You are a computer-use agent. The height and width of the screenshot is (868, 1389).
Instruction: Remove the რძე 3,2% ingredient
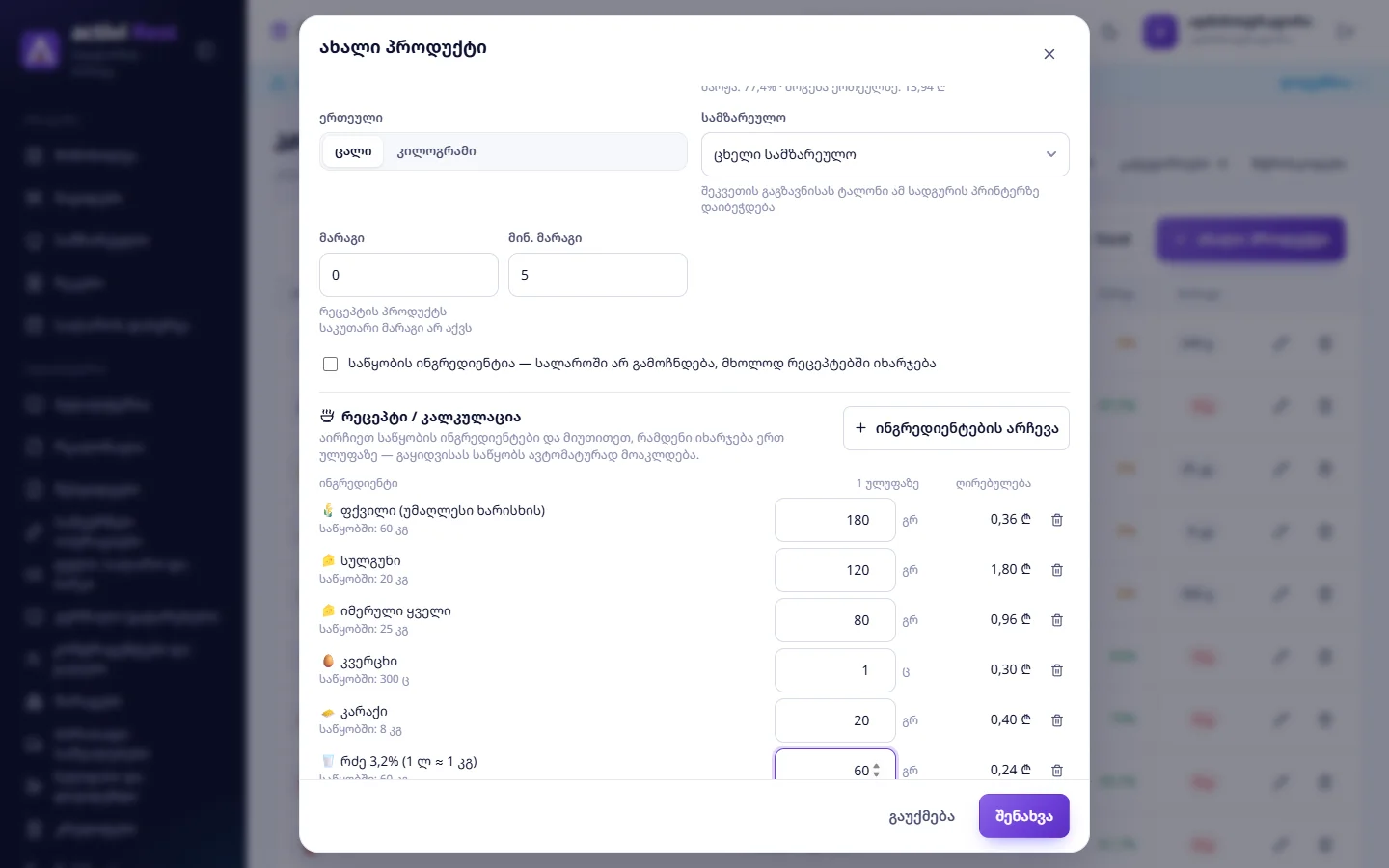[1057, 770]
